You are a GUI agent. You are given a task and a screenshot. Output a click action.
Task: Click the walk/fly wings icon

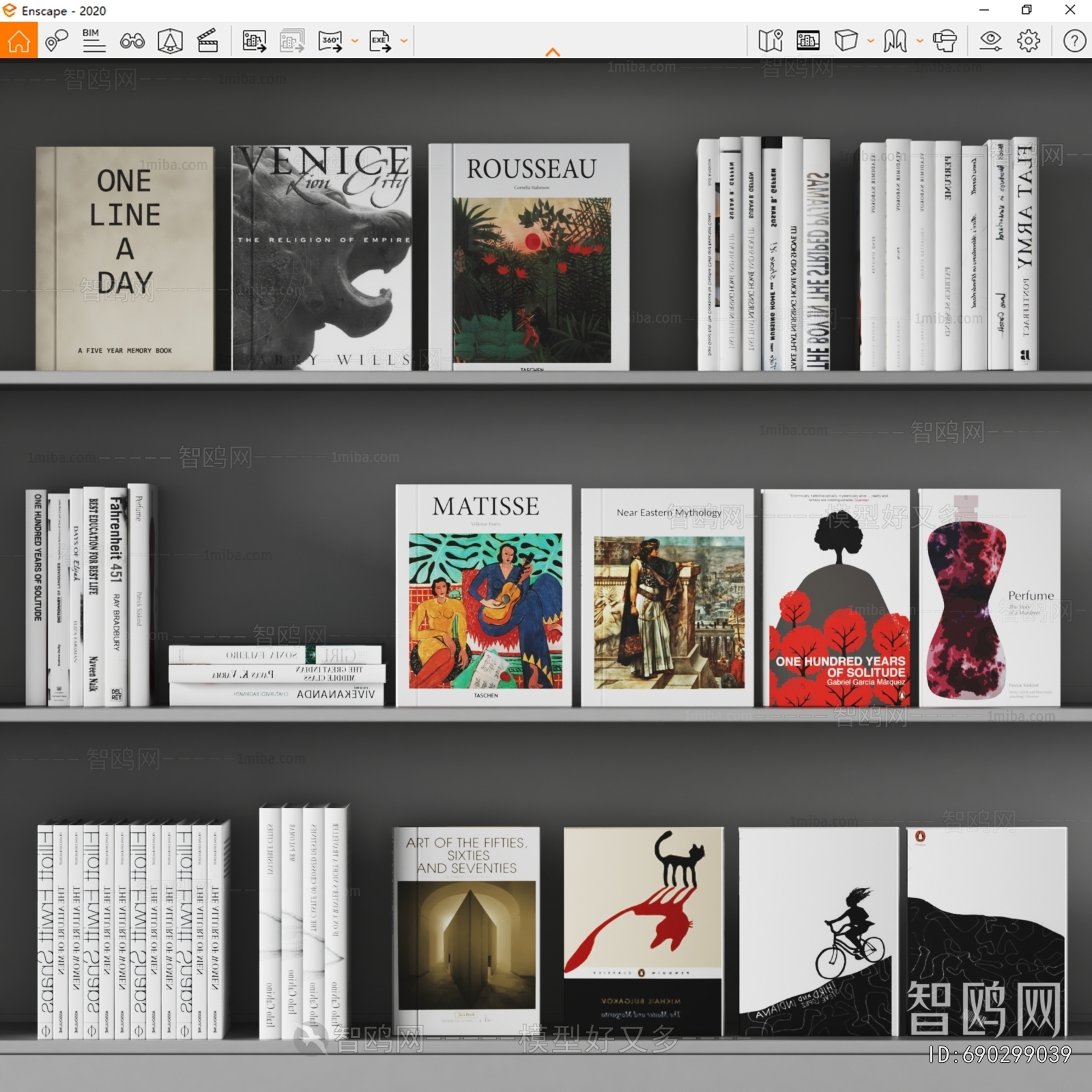(895, 41)
